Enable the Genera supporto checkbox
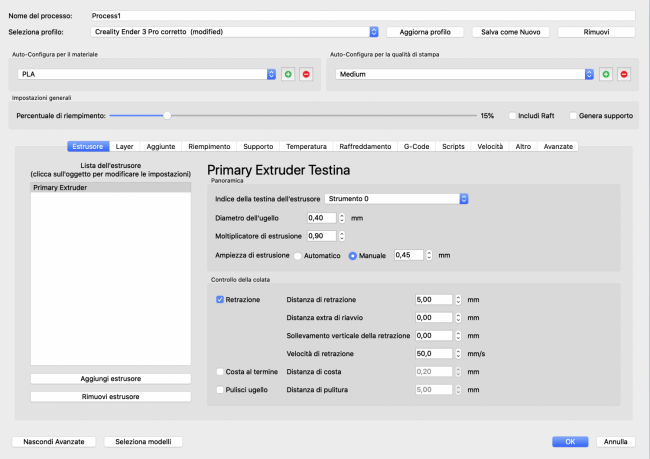Screen dimensions: 650x459 point(573,116)
